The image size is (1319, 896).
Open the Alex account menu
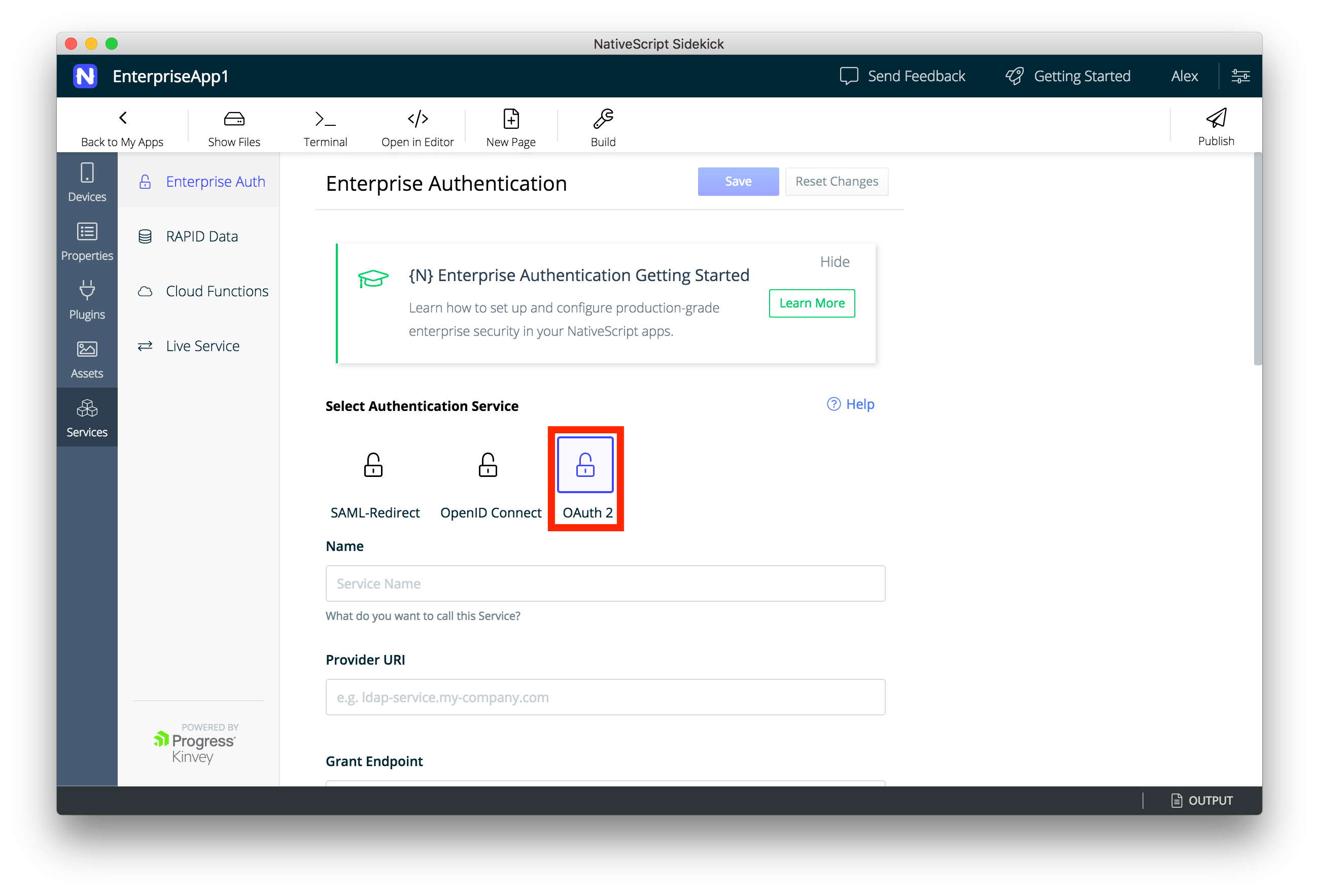[1184, 76]
